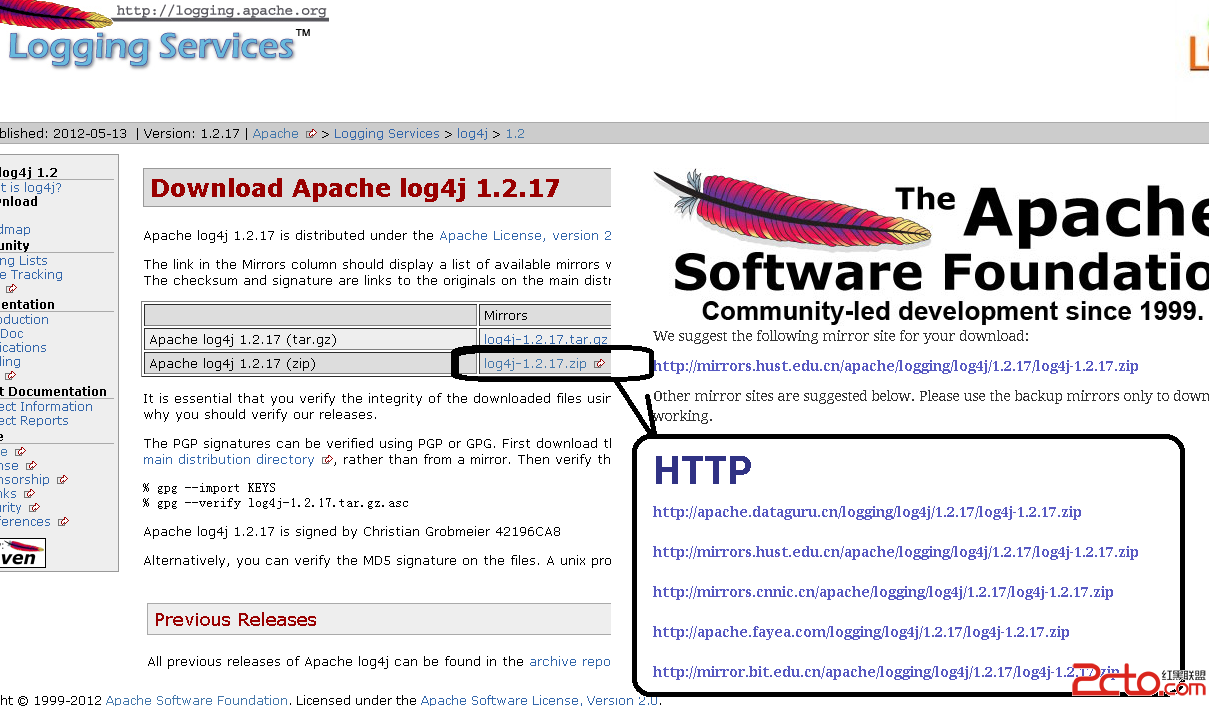This screenshot has height=706, width=1209.
Task: Open 'ect Information' sidebar link
Action: [46, 406]
